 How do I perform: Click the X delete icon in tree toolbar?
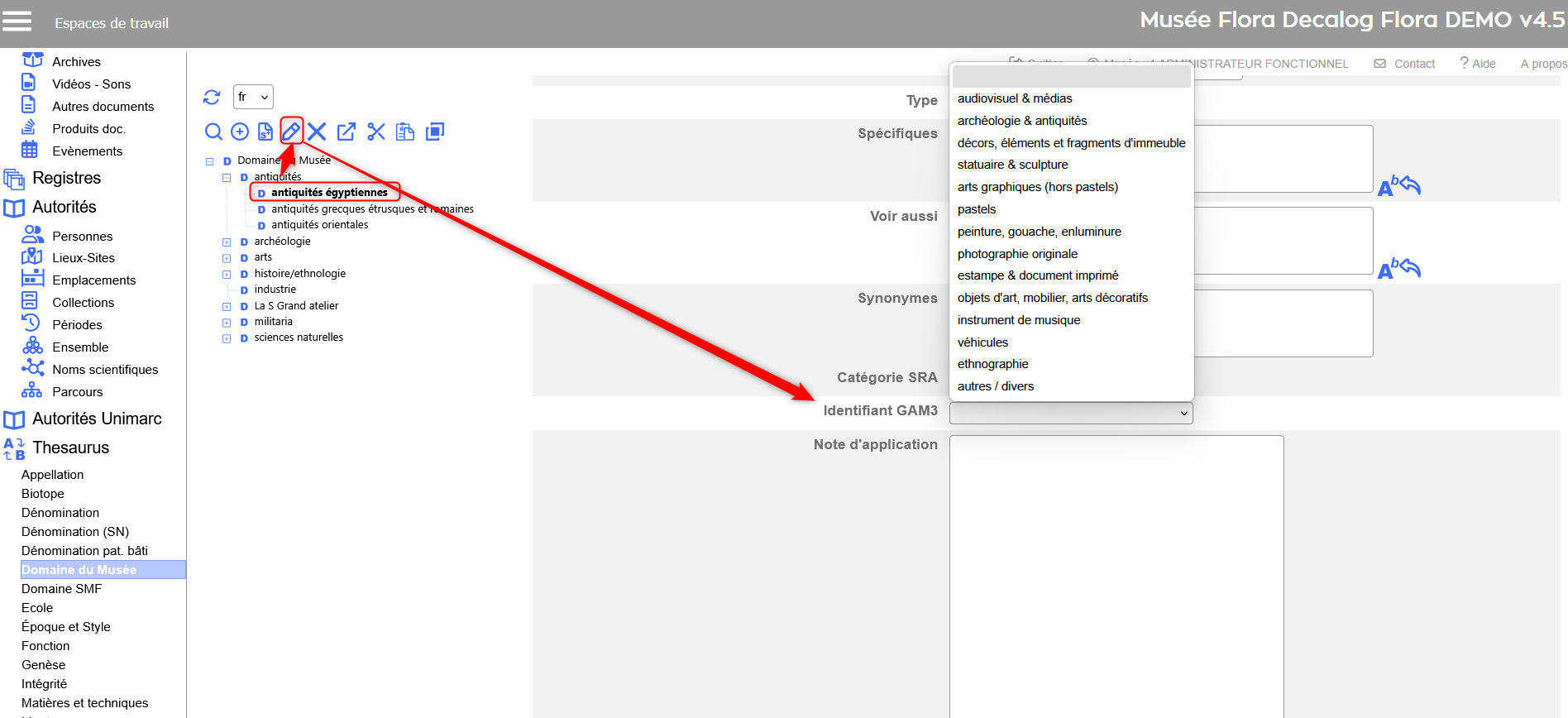tap(317, 132)
